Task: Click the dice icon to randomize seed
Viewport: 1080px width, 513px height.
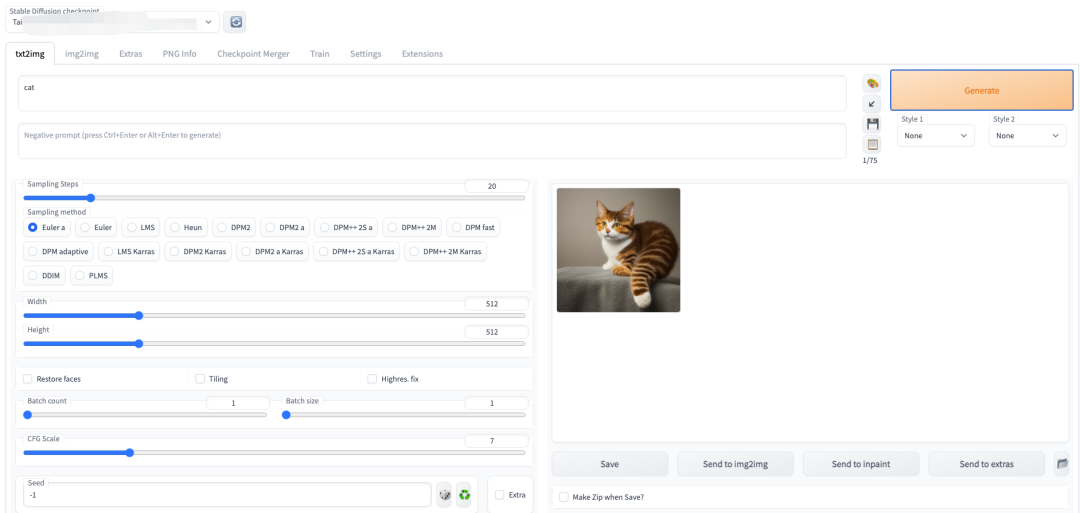Action: (x=444, y=494)
